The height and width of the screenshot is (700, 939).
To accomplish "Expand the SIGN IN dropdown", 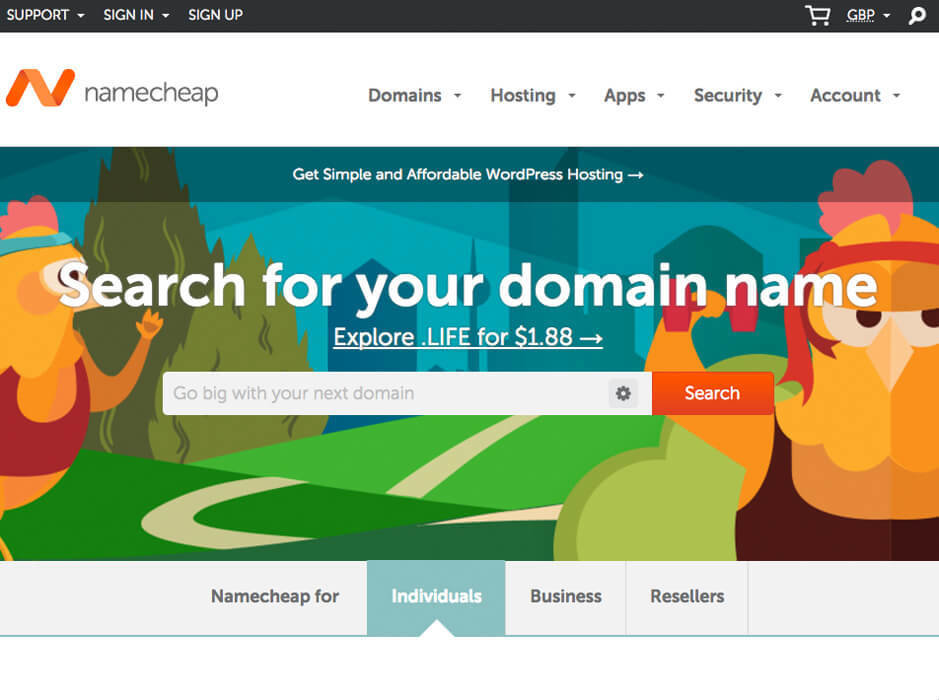I will click(136, 15).
